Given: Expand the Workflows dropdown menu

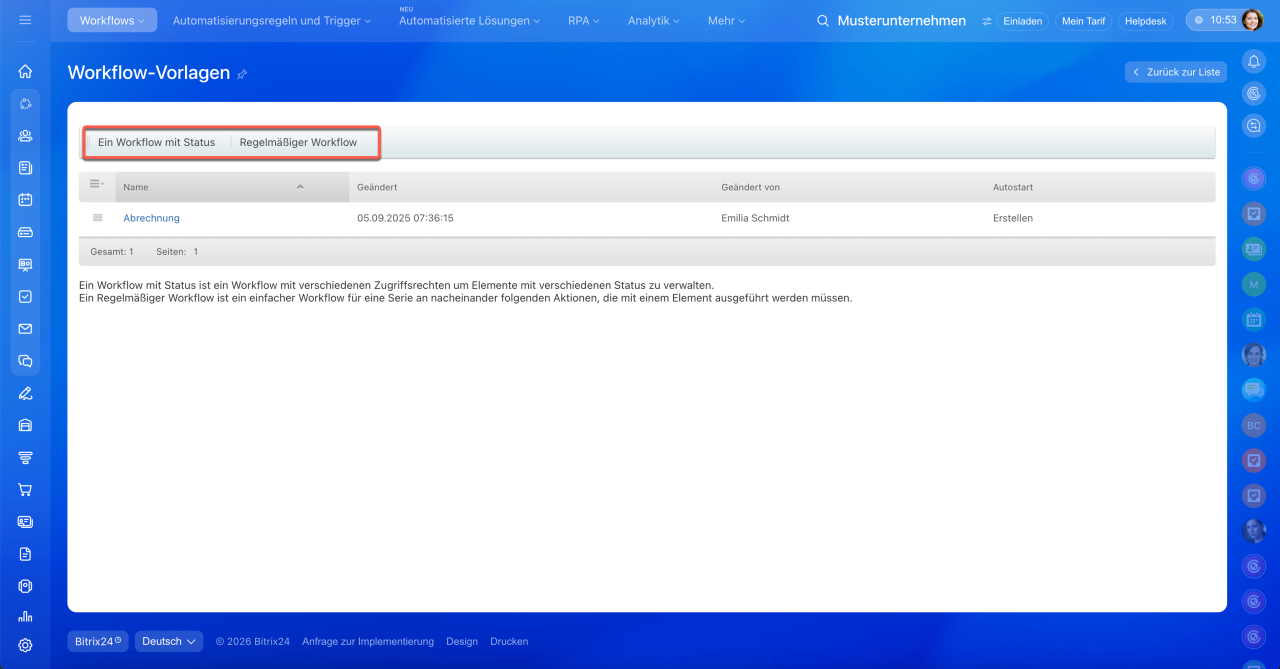Looking at the screenshot, I should click(x=112, y=20).
